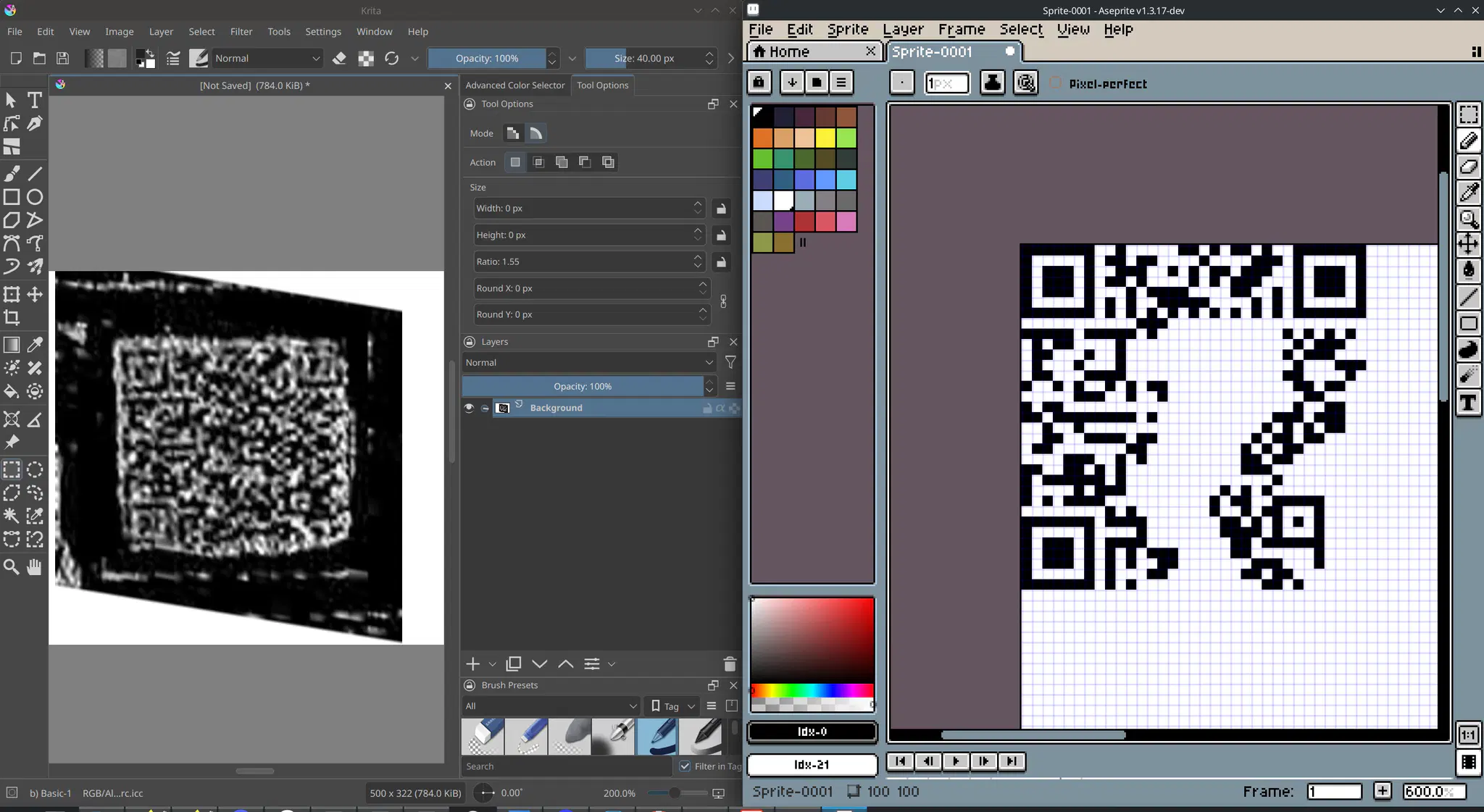1484x812 pixels.
Task: Lock the Height value in Tool Options
Action: point(721,235)
